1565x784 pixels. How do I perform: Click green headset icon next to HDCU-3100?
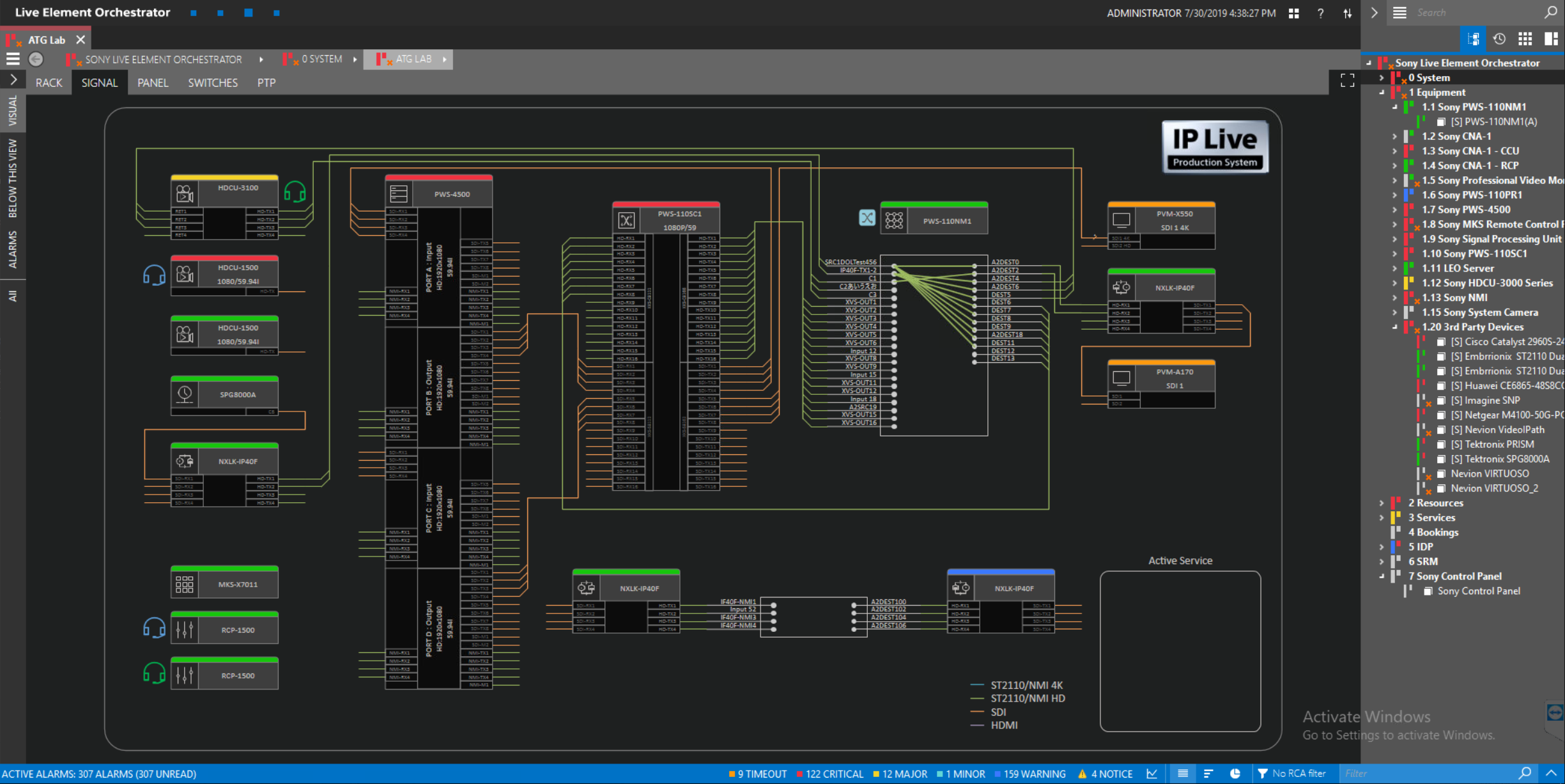click(295, 191)
